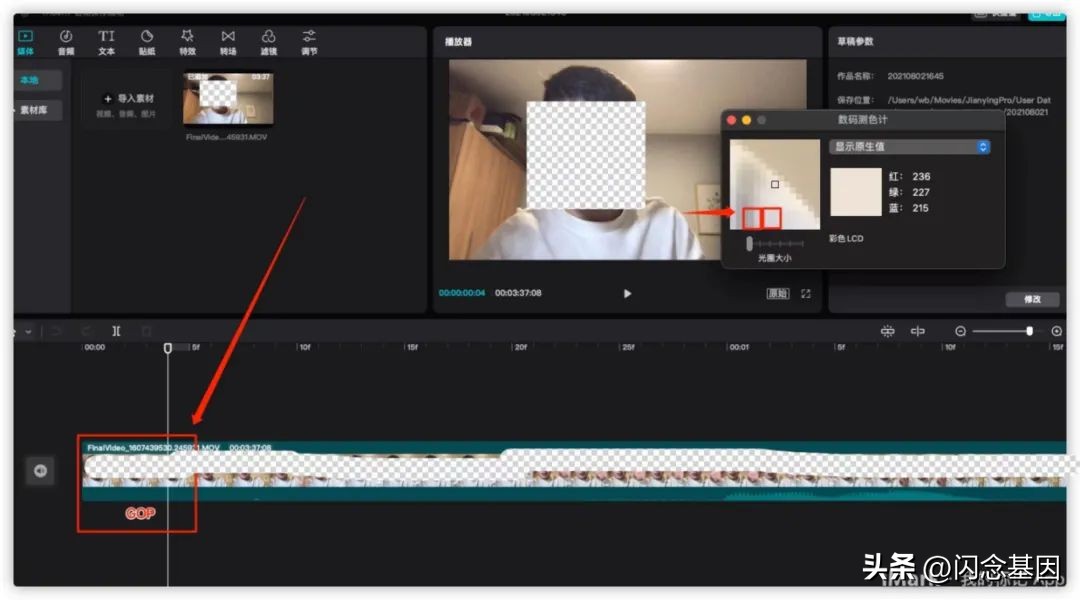Expand the dropdown arrow next to the timeline toolbar
The image size is (1080, 600).
point(27,331)
